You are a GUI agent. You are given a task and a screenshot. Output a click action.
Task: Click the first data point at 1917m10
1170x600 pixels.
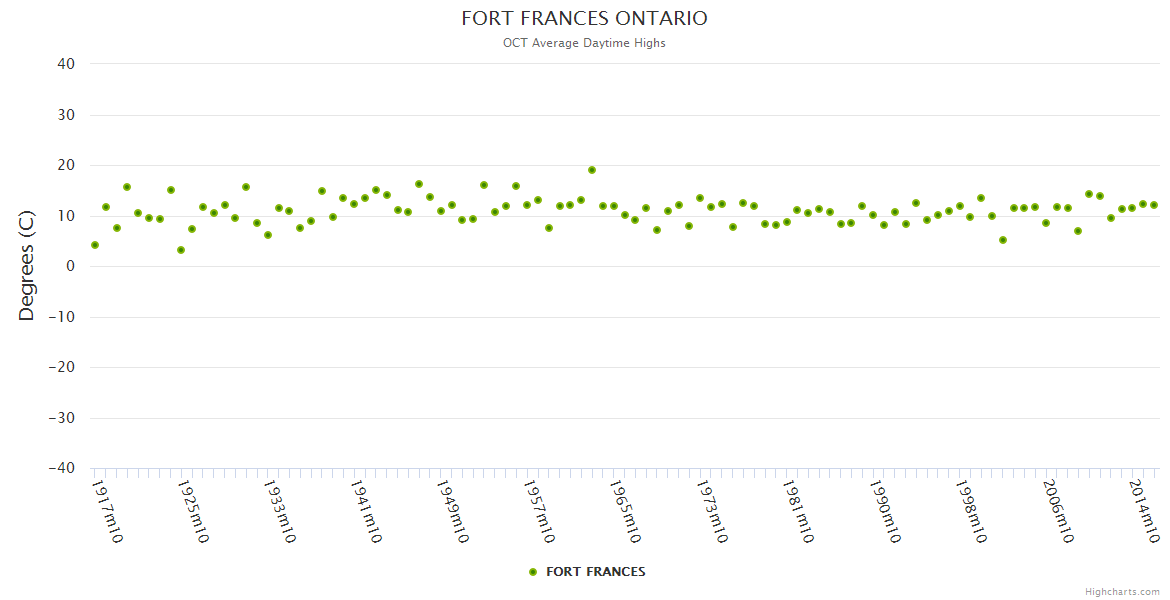[x=95, y=245]
